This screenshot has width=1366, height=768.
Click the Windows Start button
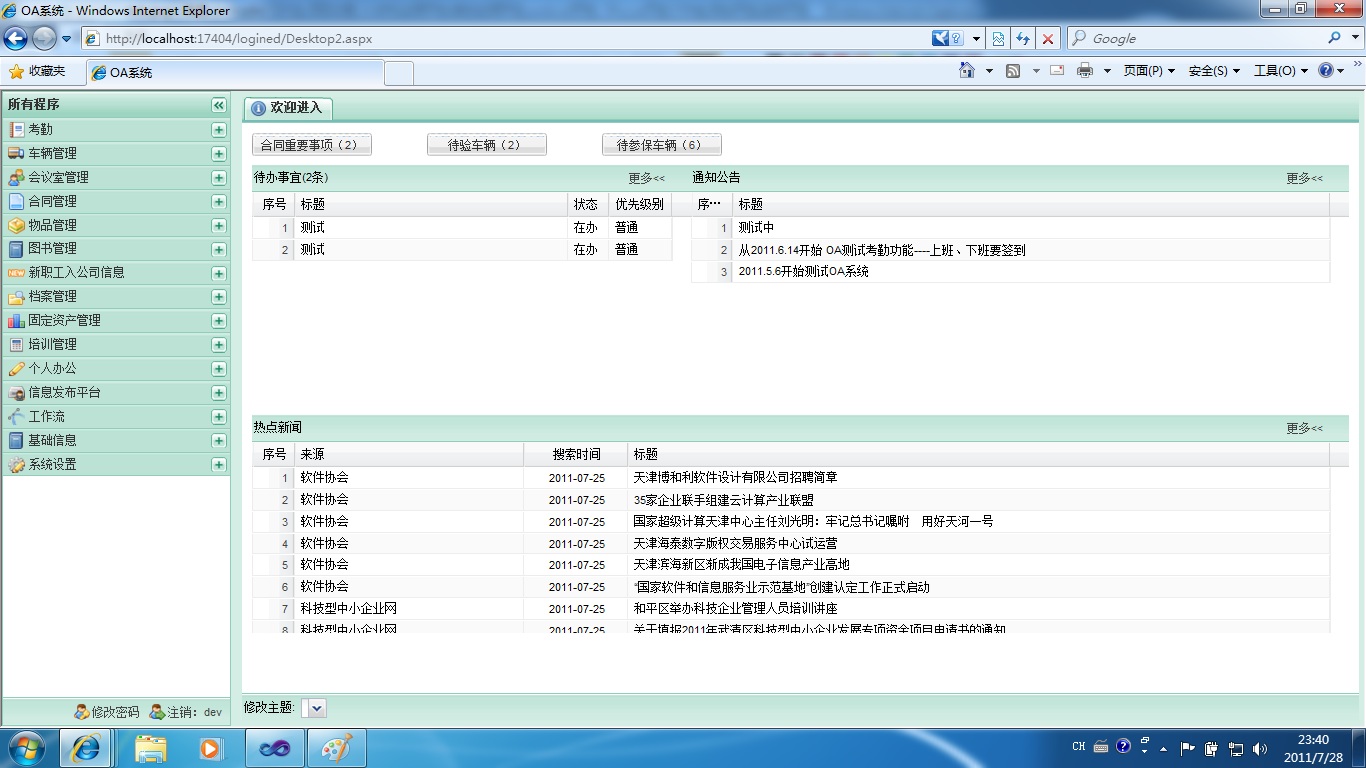click(x=26, y=748)
